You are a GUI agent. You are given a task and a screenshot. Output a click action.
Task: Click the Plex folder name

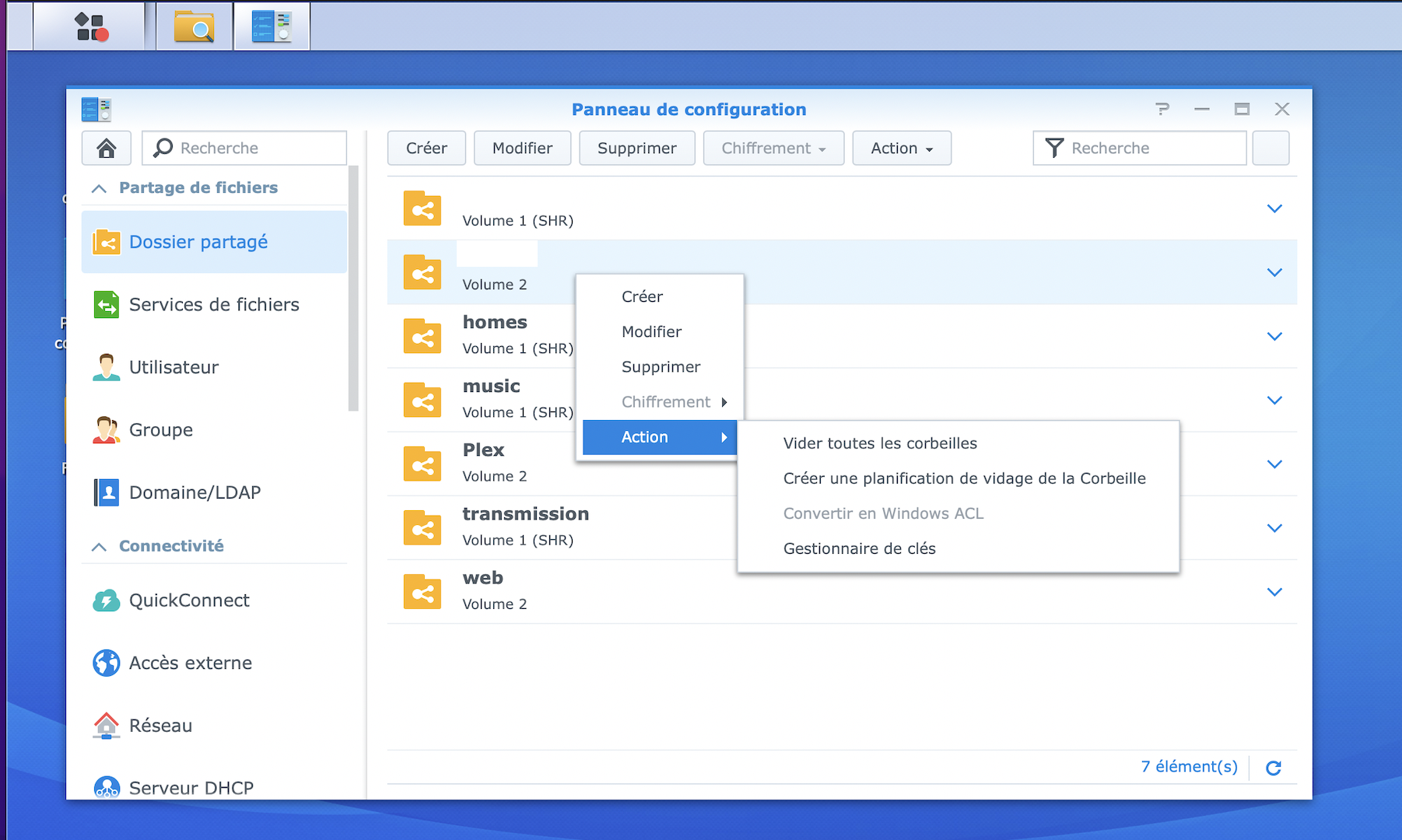pos(483,450)
